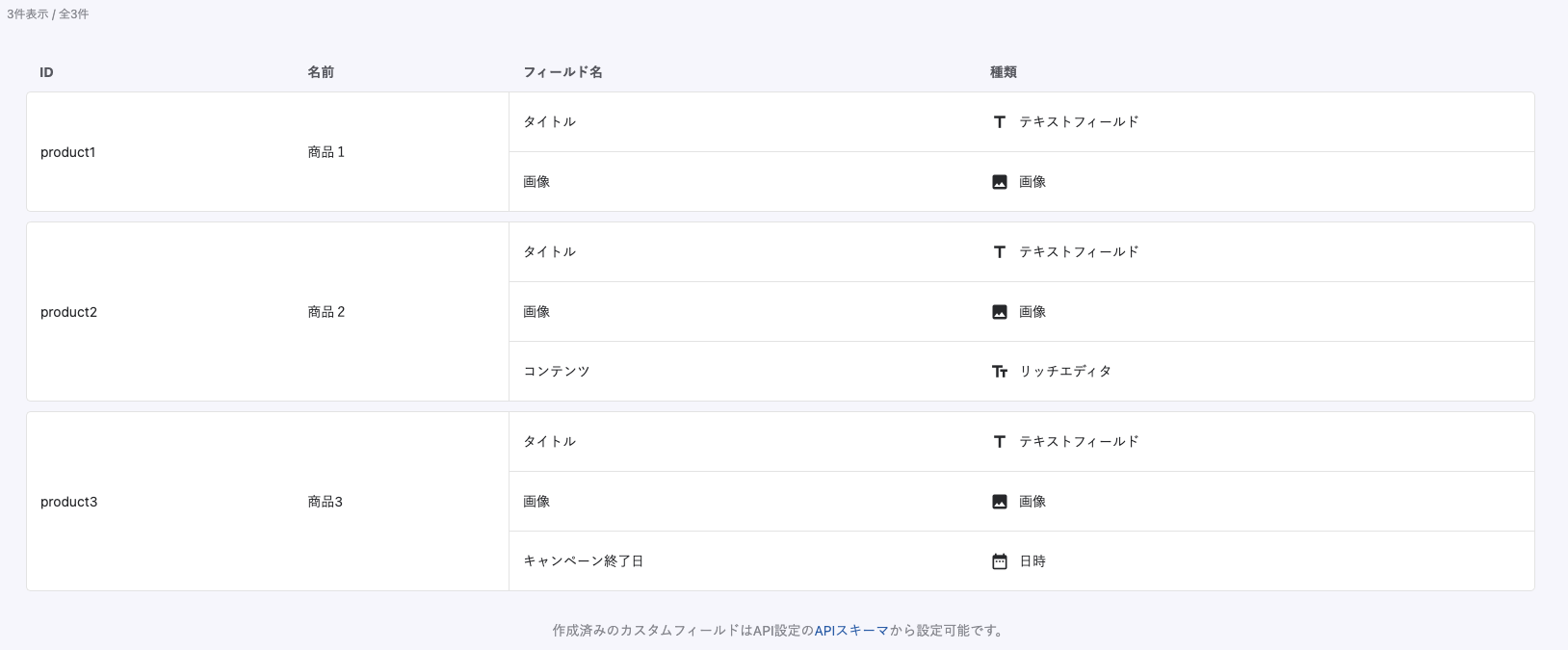The height and width of the screenshot is (650, 1568).
Task: Select the product3 ID cell
Action: pos(68,502)
